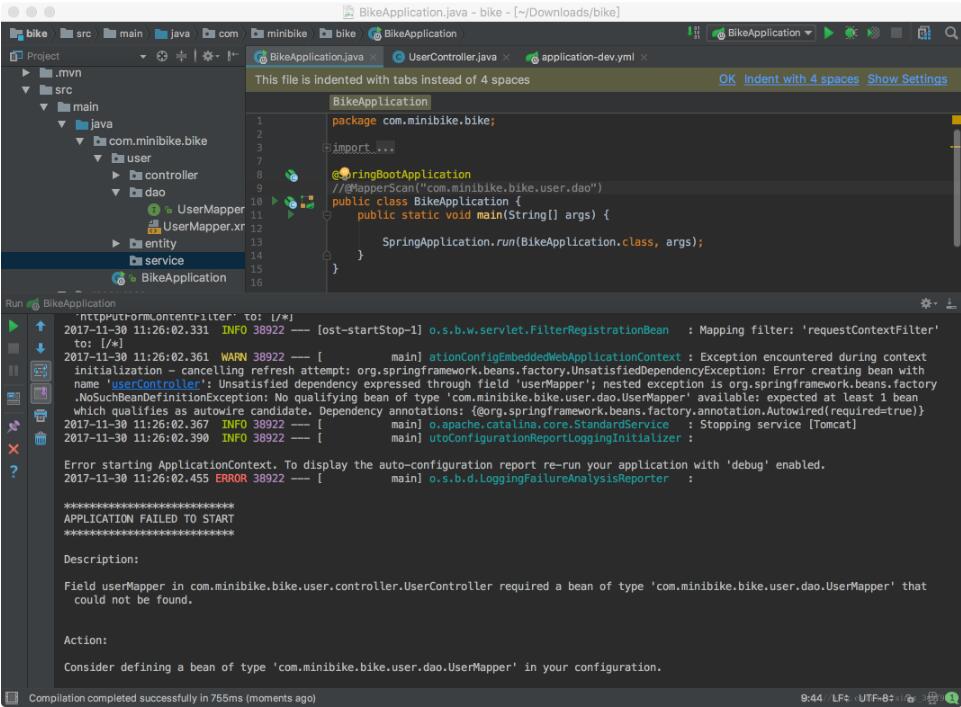Click the search magnifier icon at top right

[949, 33]
